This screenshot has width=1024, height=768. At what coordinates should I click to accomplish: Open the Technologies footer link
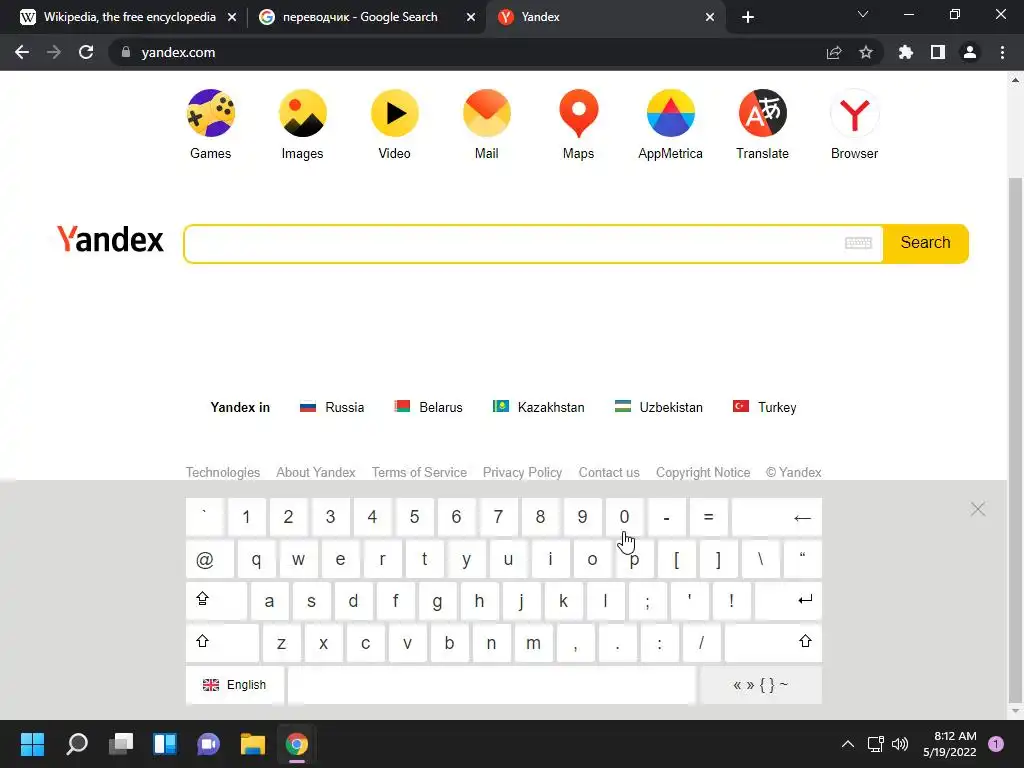point(223,472)
